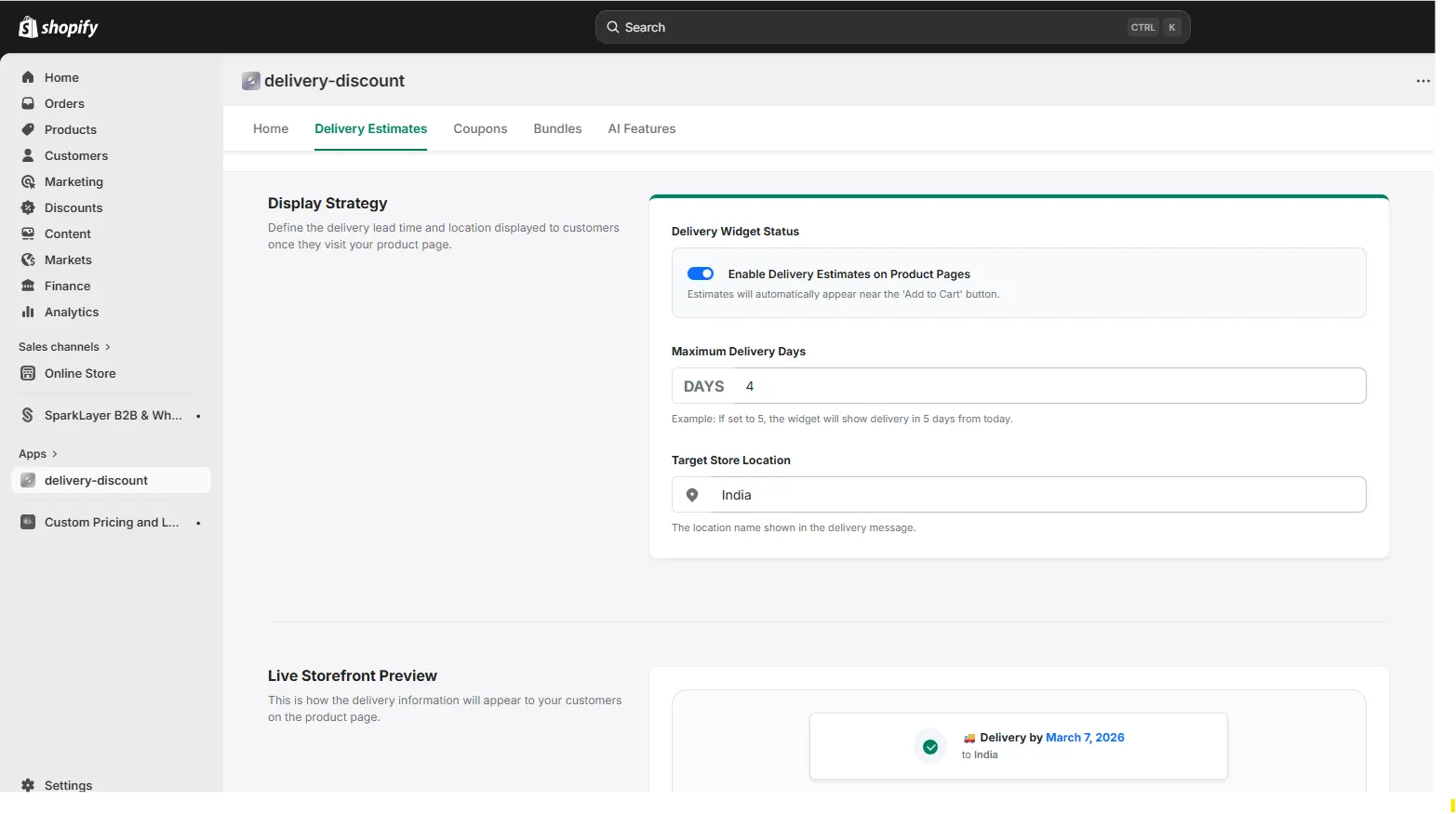Click the Online Store icon
Image resolution: width=1456 pixels, height=814 pixels.
[x=28, y=373]
